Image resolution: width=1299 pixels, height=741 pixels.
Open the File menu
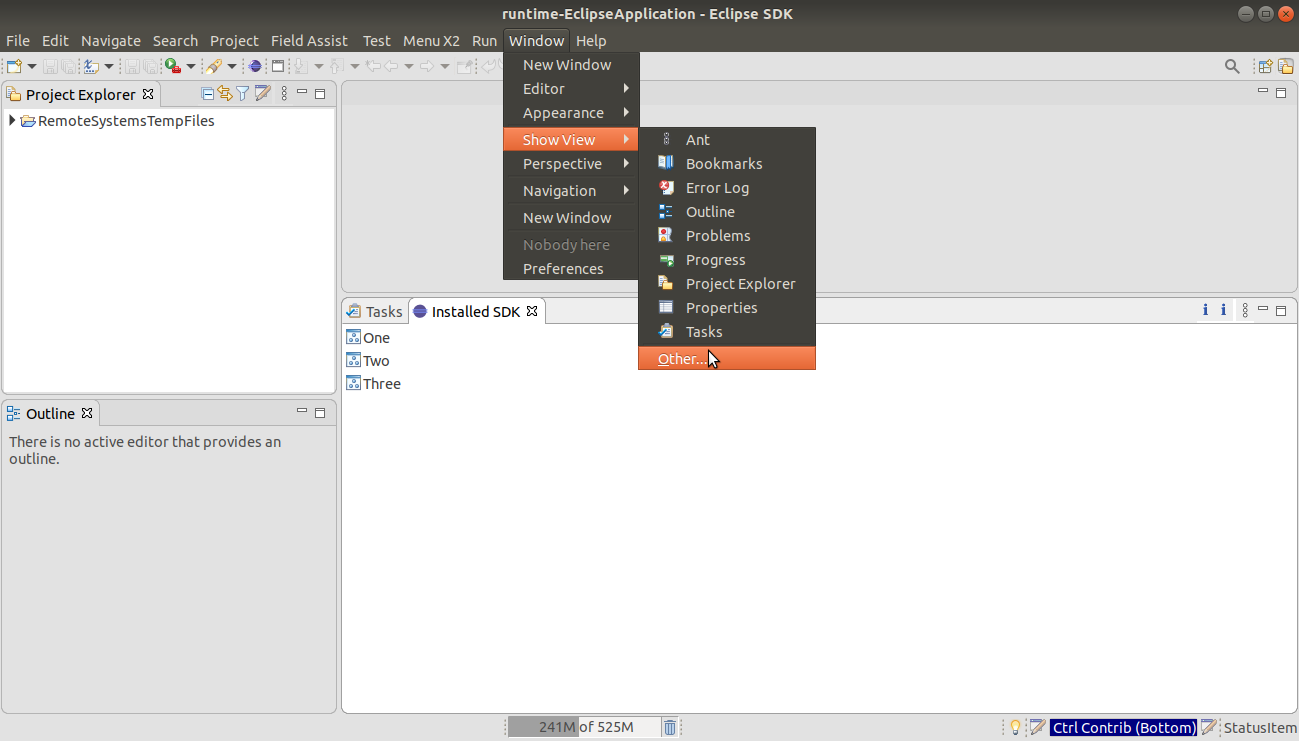(x=18, y=41)
